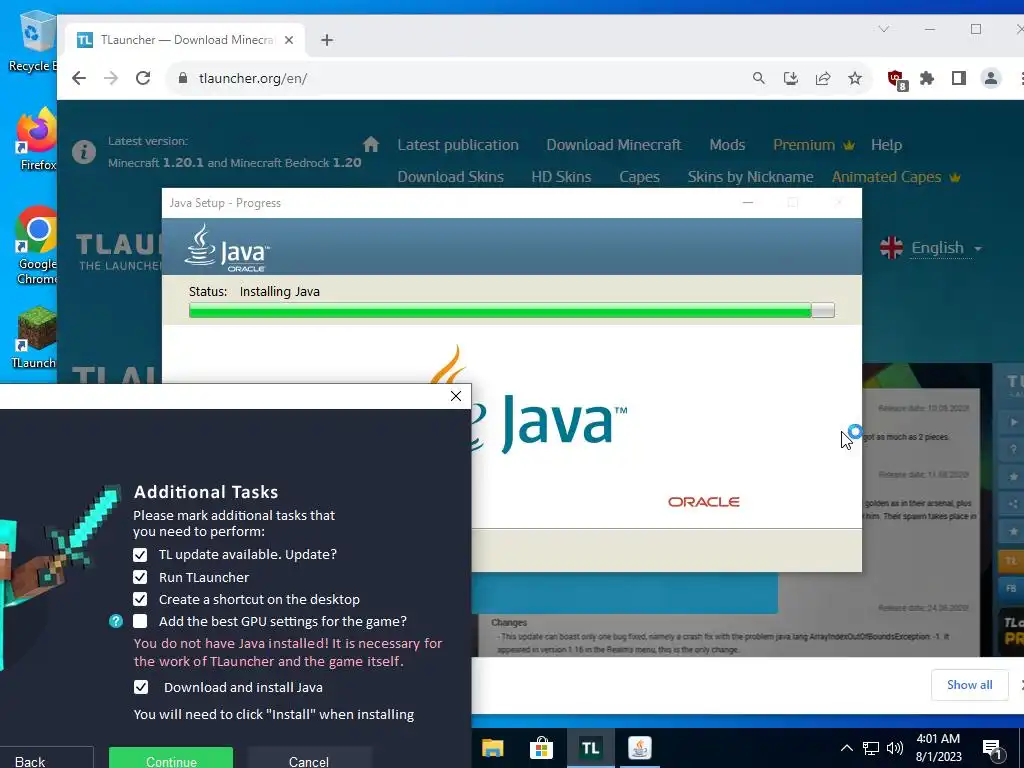1024x768 pixels.
Task: Select the Firefox desktop shortcut
Action: coord(37,138)
